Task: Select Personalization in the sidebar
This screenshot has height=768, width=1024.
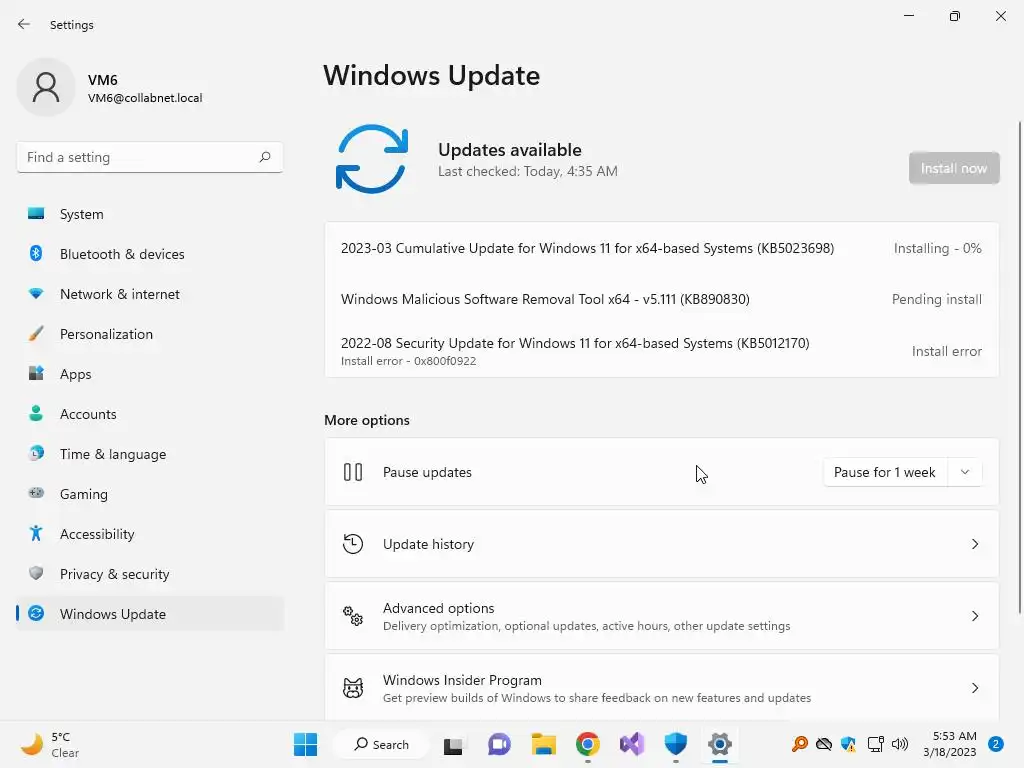Action: pos(150,334)
